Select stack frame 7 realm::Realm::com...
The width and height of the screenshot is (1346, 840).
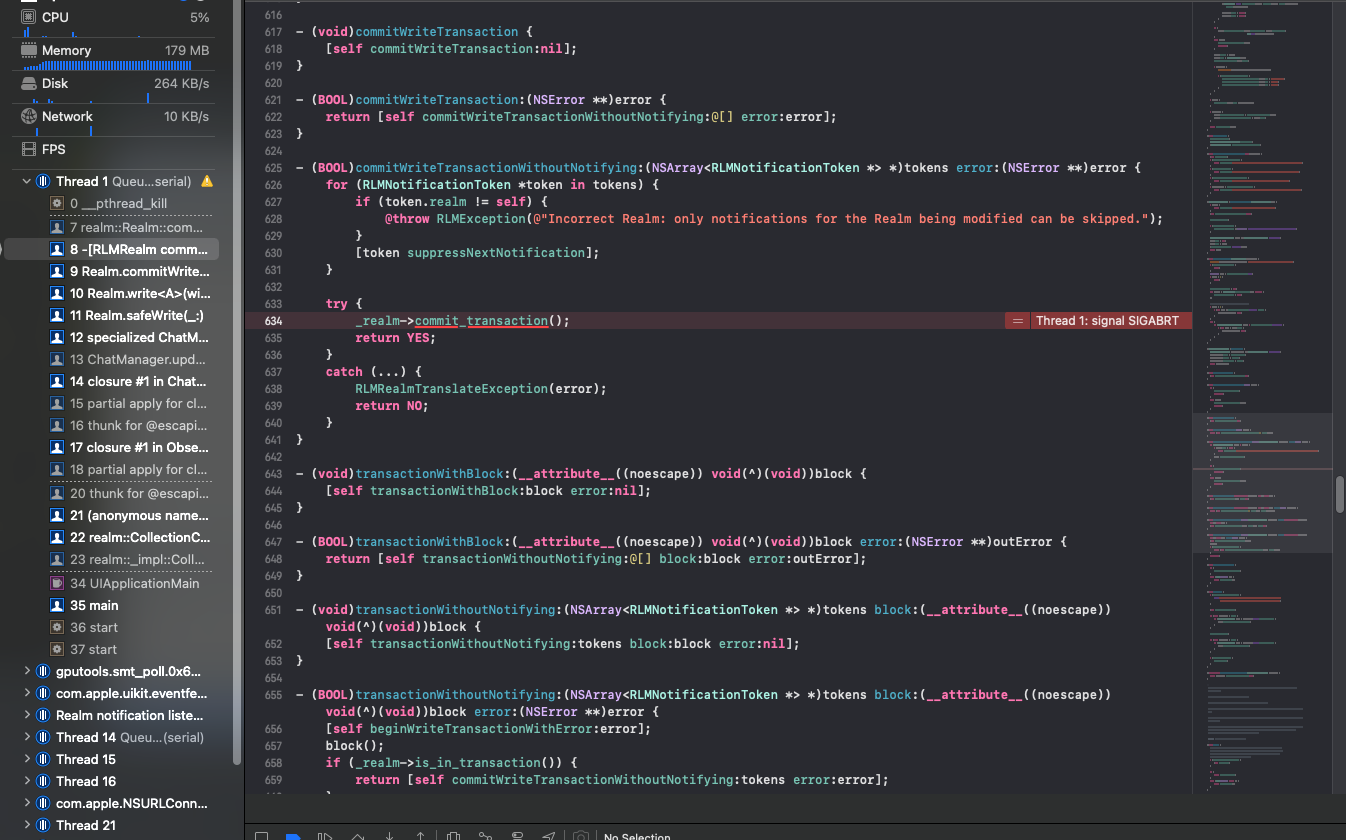[x=112, y=227]
